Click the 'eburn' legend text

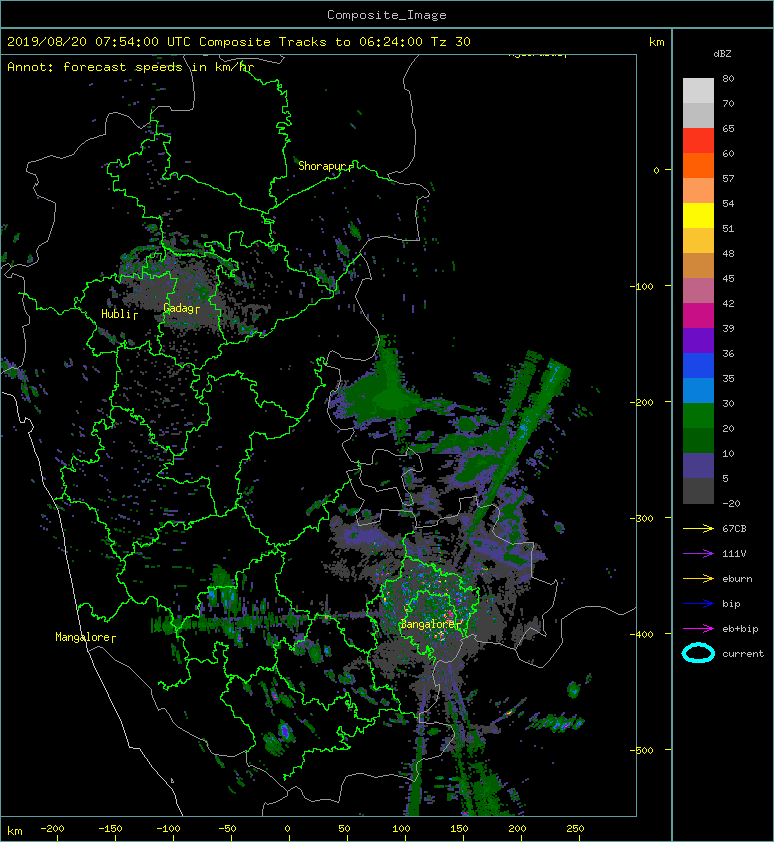[737, 578]
